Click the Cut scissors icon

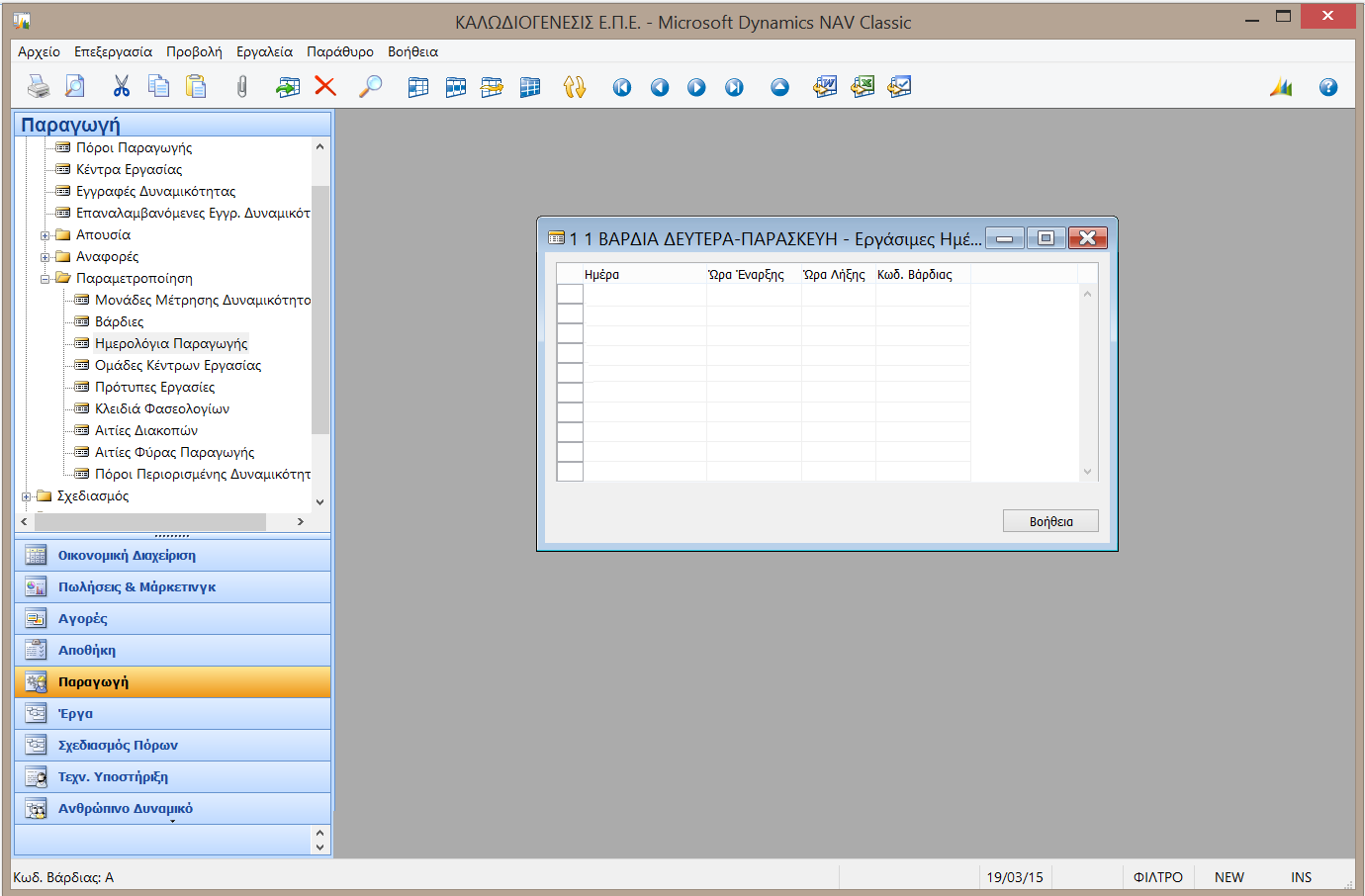click(122, 87)
